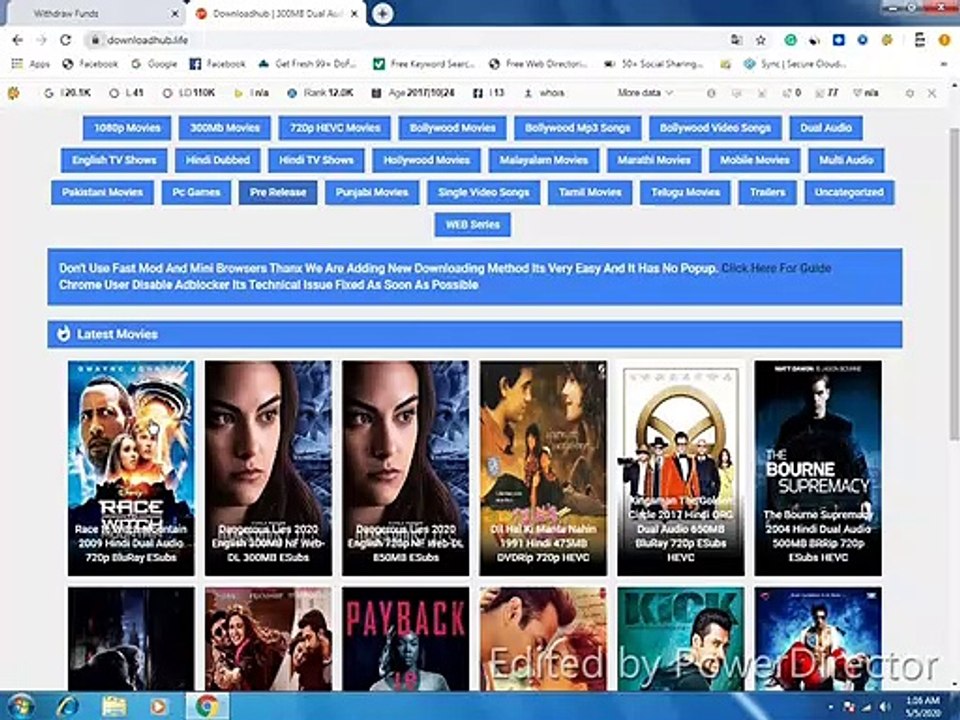Viewport: 960px width, 720px height.
Task: Follow the Click Here For Guide link
Action: [776, 268]
